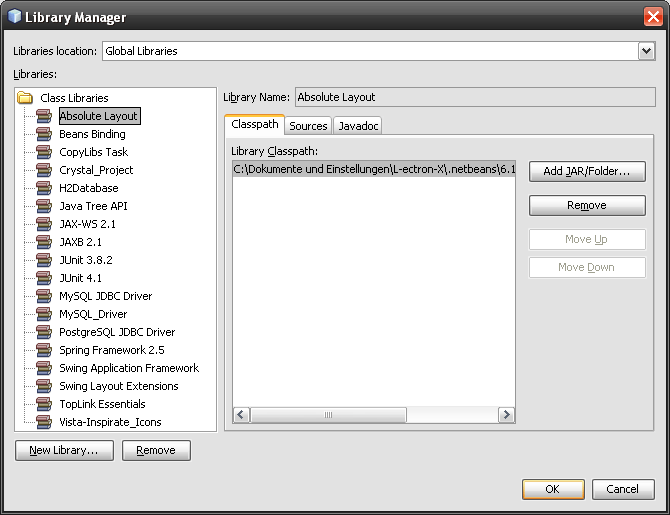Click the Spring Framework 2.5 library icon
The width and height of the screenshot is (670, 515).
point(44,350)
